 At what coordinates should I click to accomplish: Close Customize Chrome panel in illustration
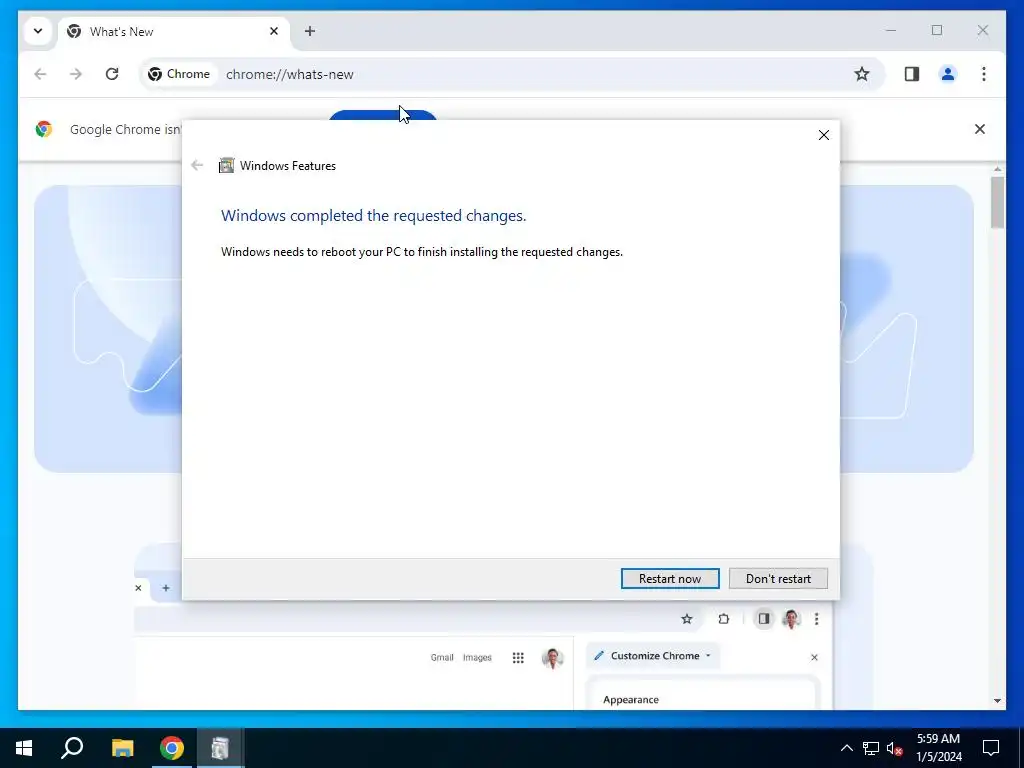click(814, 657)
